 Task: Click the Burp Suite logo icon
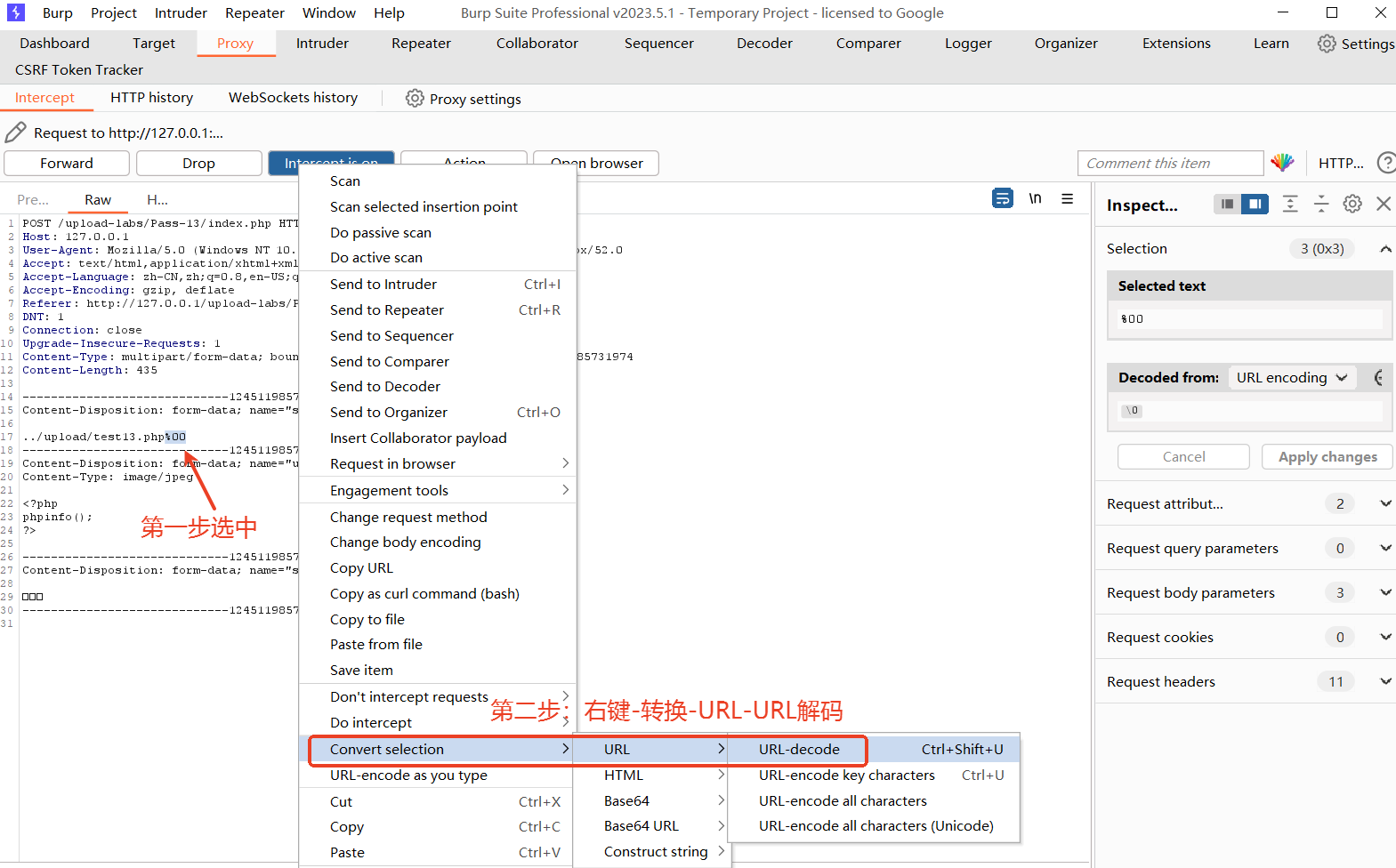[16, 12]
